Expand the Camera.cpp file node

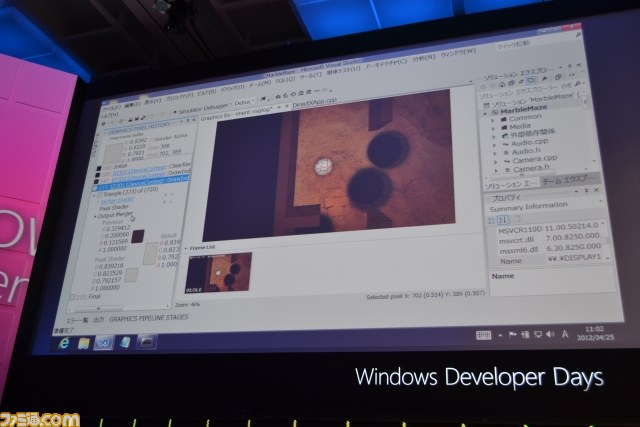coord(496,162)
